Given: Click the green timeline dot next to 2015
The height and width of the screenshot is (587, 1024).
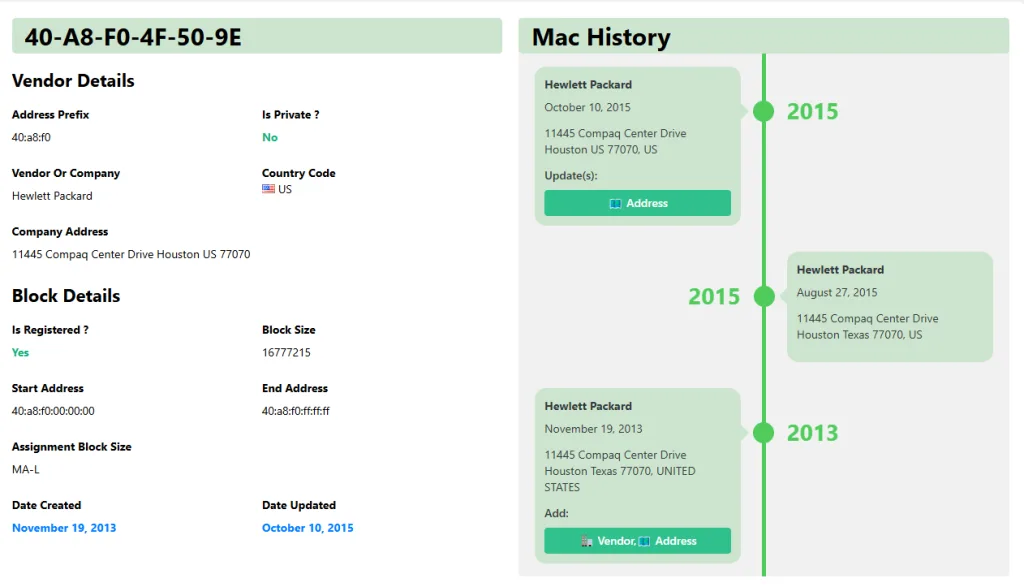Looking at the screenshot, I should [763, 111].
